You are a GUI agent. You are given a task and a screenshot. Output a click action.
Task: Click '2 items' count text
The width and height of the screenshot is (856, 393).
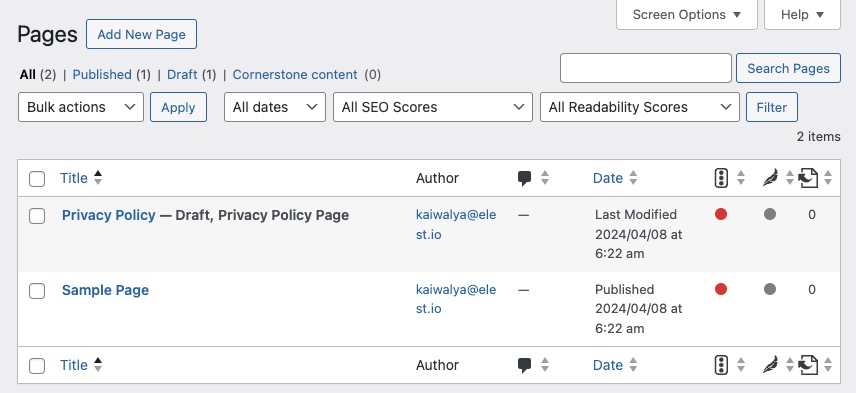click(x=818, y=136)
